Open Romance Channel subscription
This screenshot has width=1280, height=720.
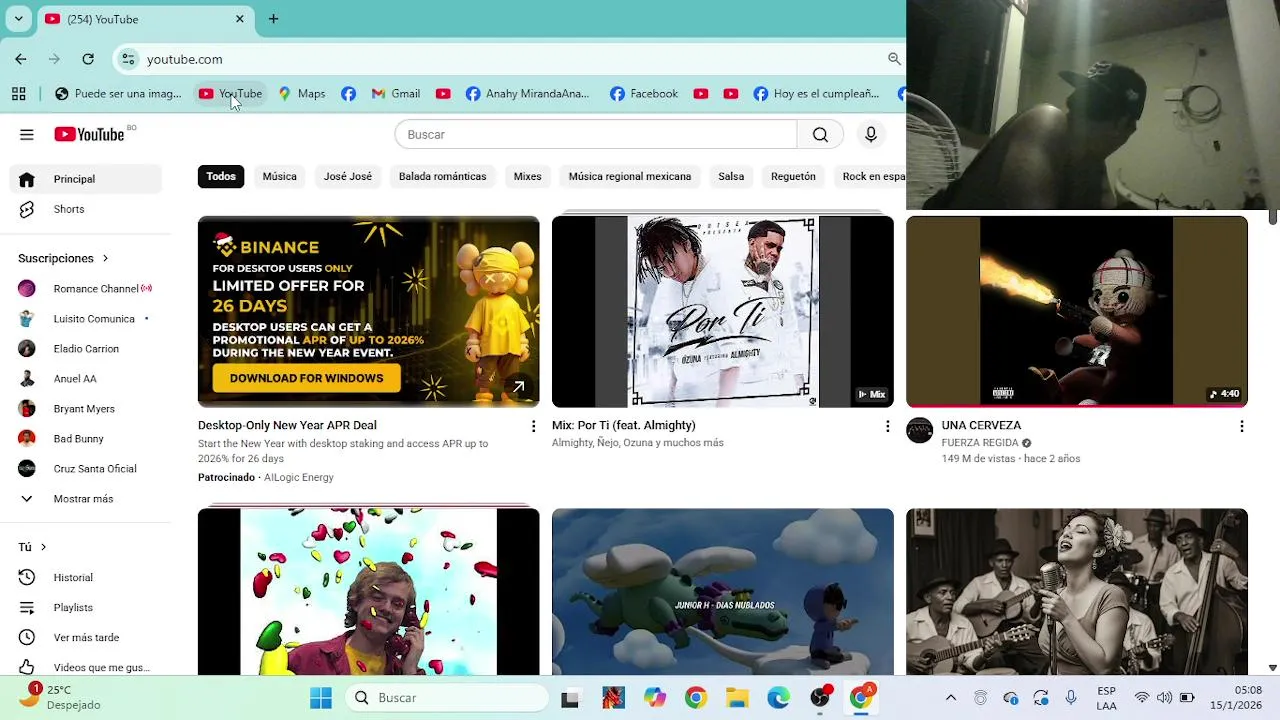coord(86,289)
